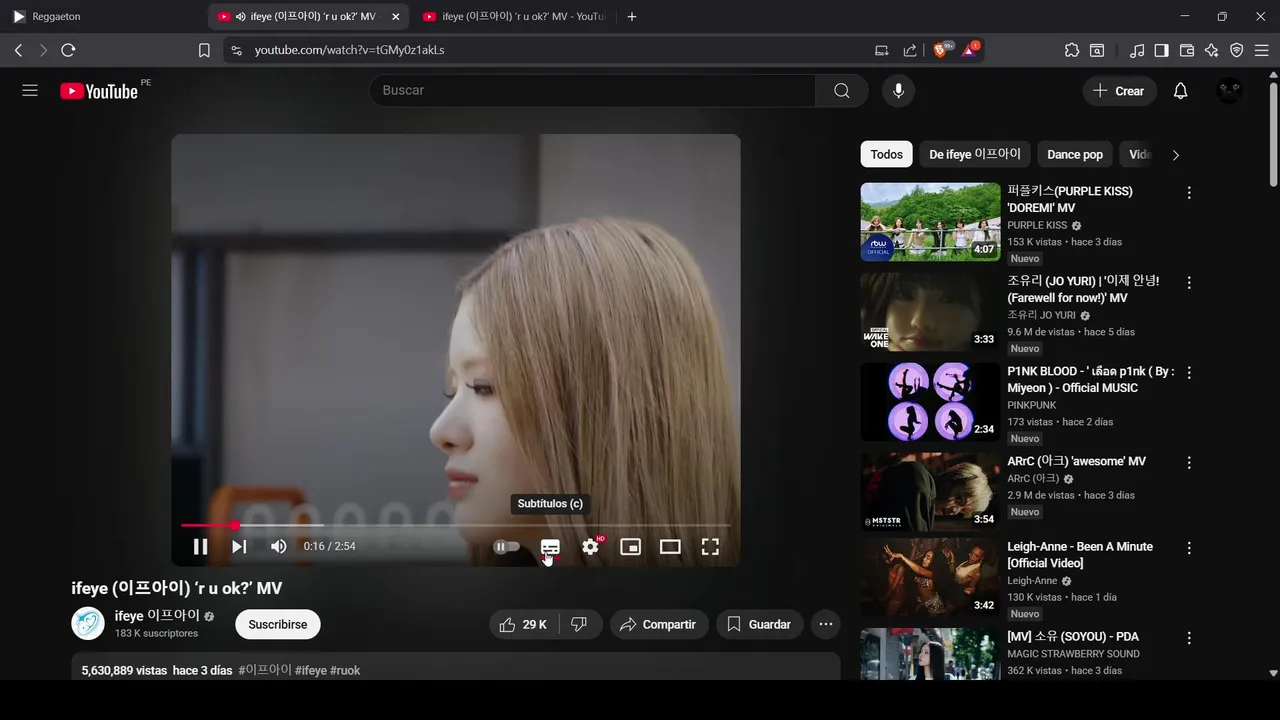Open Leo AI sparkle icon
Image resolution: width=1280 pixels, height=720 pixels.
pos(1212,50)
